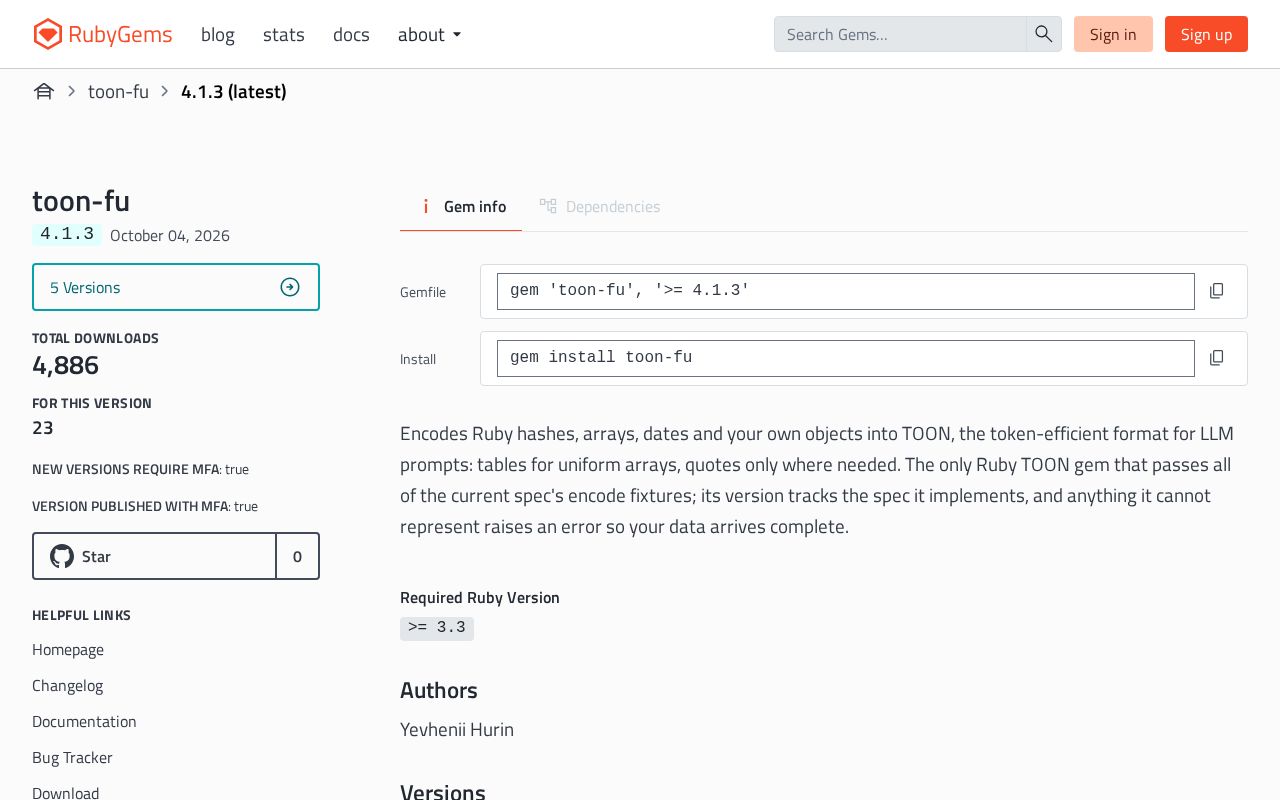The image size is (1280, 800).
Task: Click the Download link
Action: 66,792
